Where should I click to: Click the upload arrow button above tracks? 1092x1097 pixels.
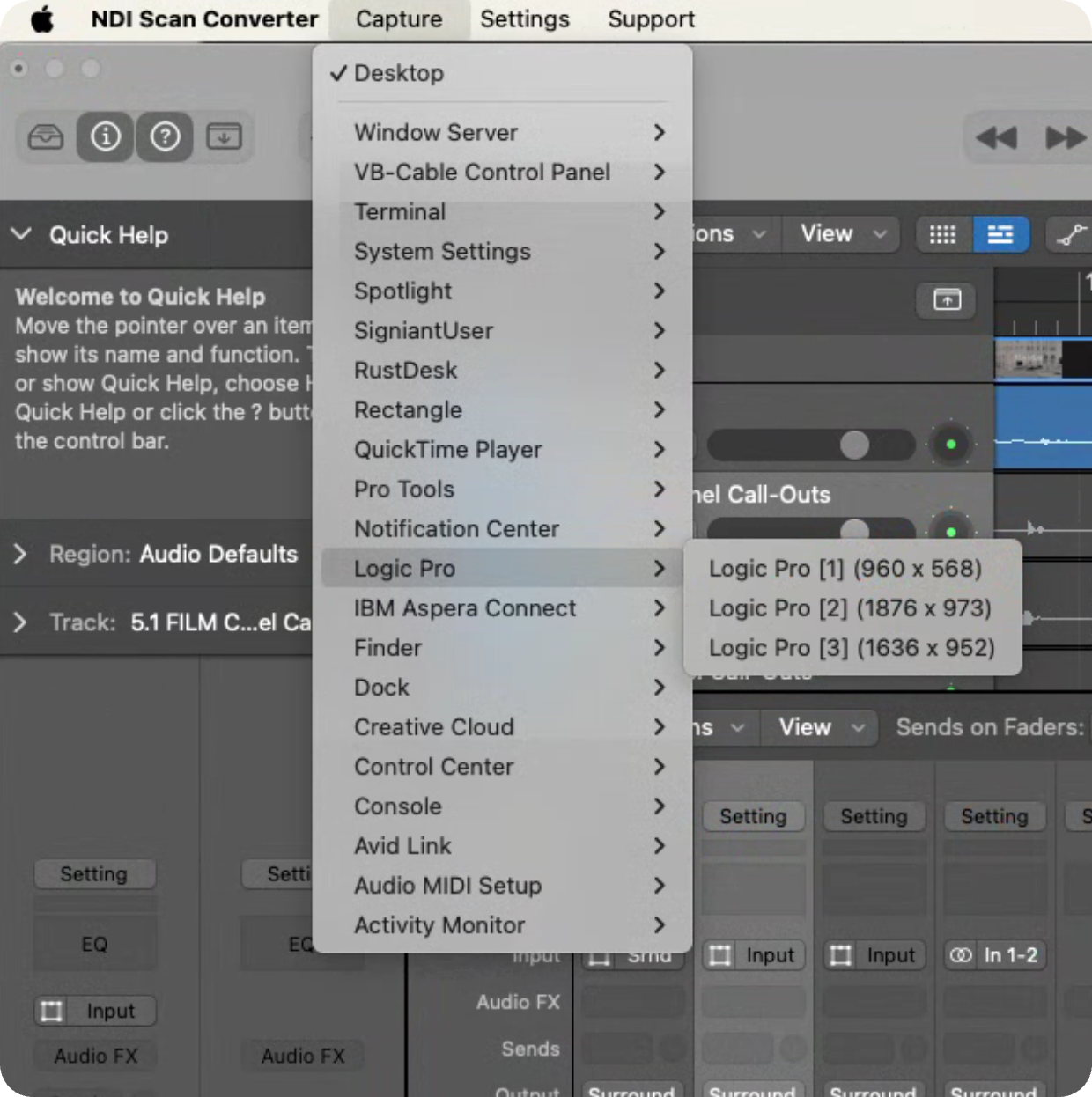(x=947, y=300)
